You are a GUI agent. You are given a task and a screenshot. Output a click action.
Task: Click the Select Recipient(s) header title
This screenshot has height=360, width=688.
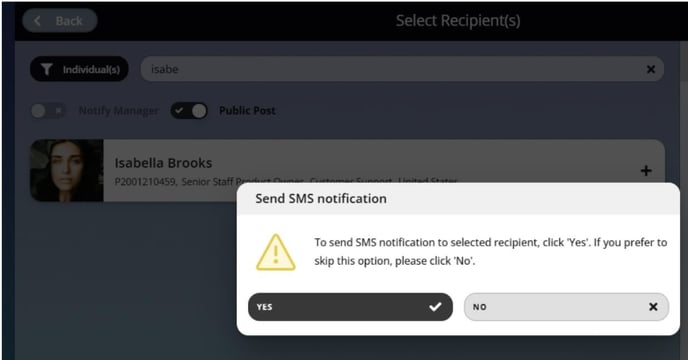(x=458, y=21)
